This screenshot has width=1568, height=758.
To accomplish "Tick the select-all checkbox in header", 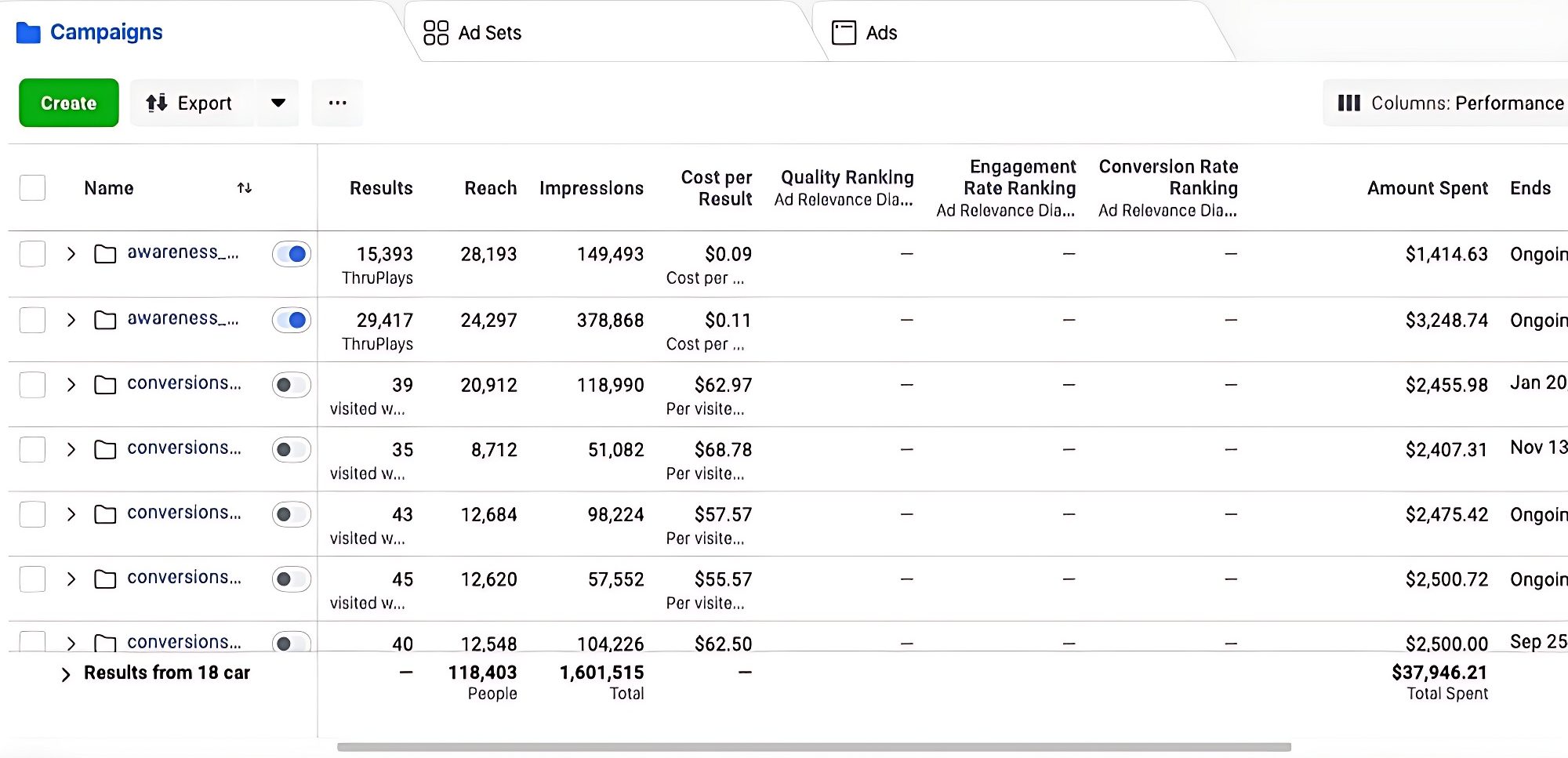I will [32, 188].
